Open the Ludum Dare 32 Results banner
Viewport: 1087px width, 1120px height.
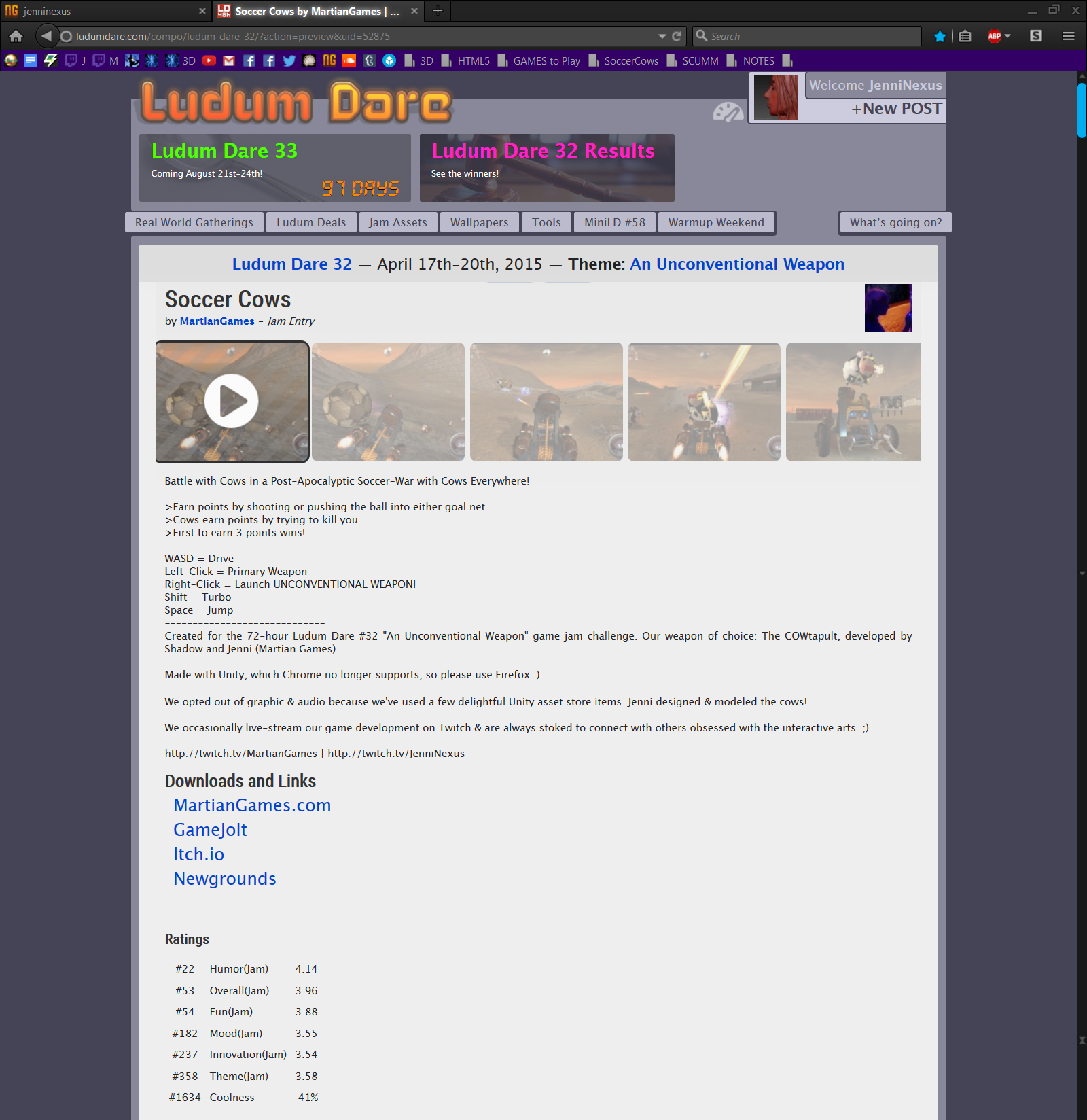[547, 168]
